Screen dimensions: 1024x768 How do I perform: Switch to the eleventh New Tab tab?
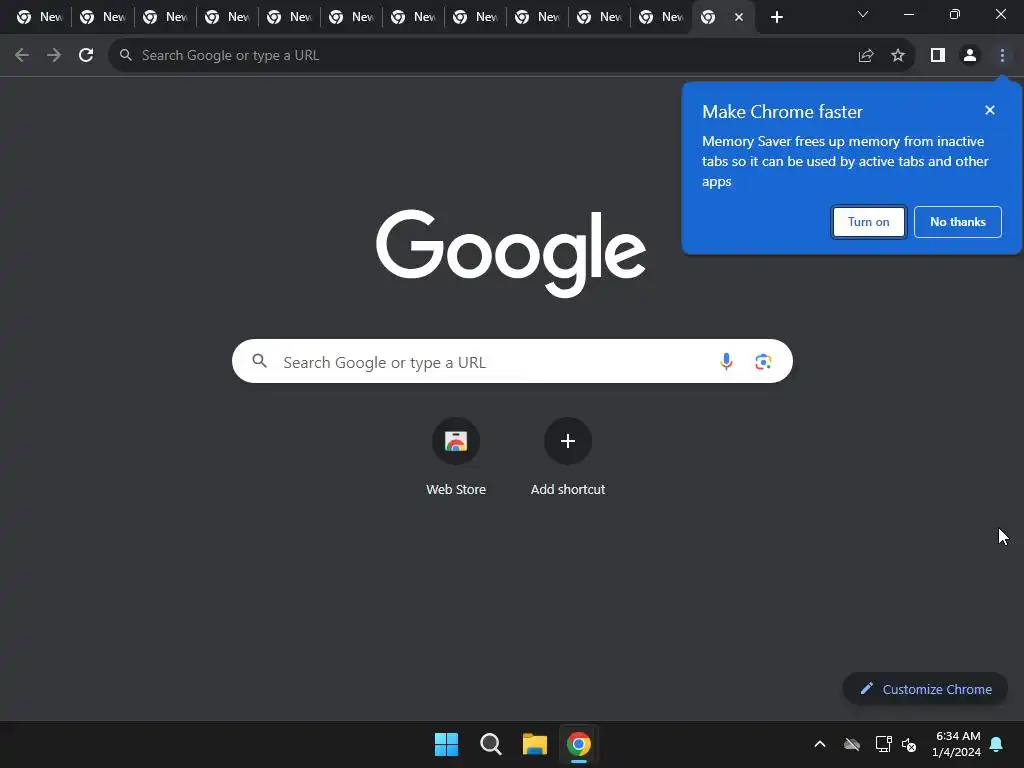tap(661, 17)
